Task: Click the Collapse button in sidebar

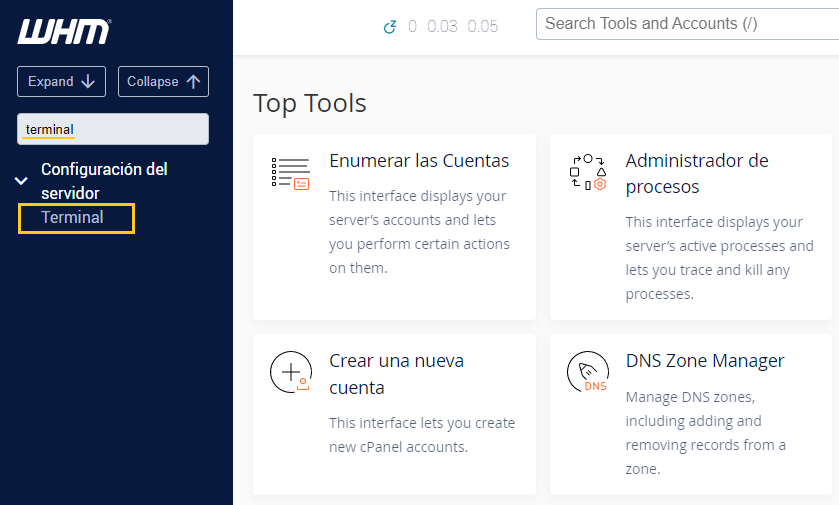Action: coord(163,81)
